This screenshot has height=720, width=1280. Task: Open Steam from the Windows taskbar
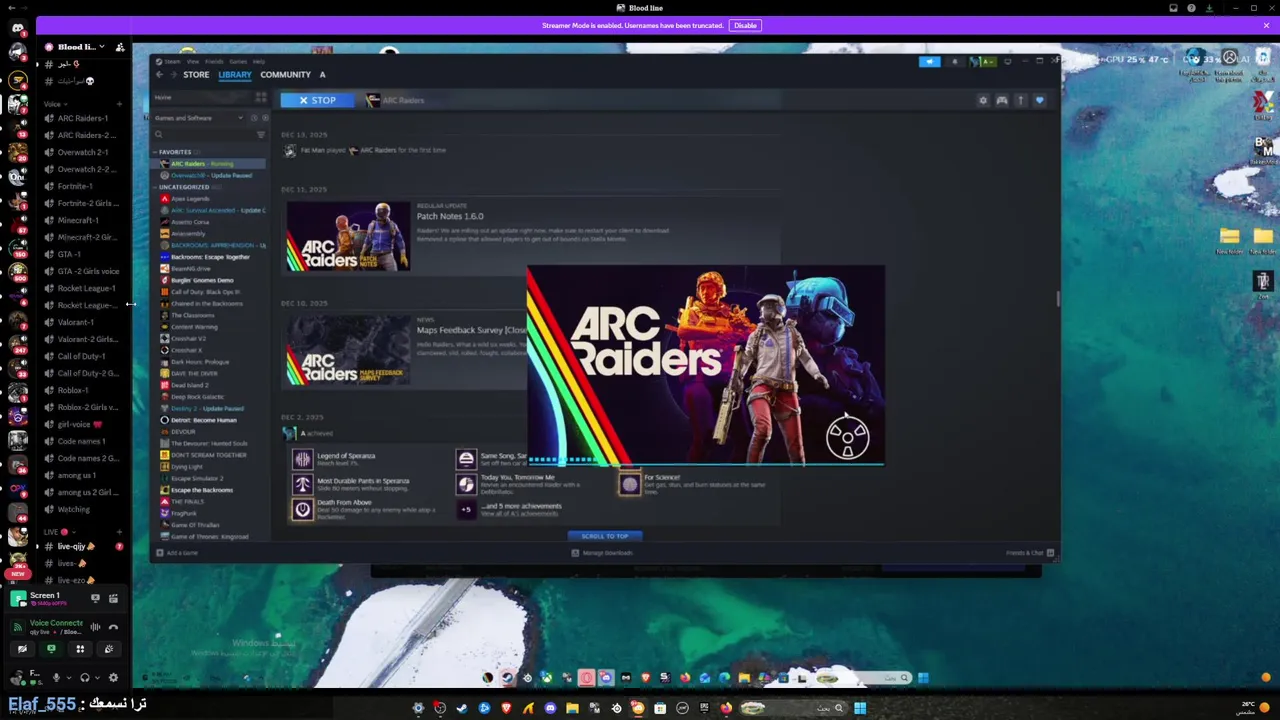pos(462,708)
